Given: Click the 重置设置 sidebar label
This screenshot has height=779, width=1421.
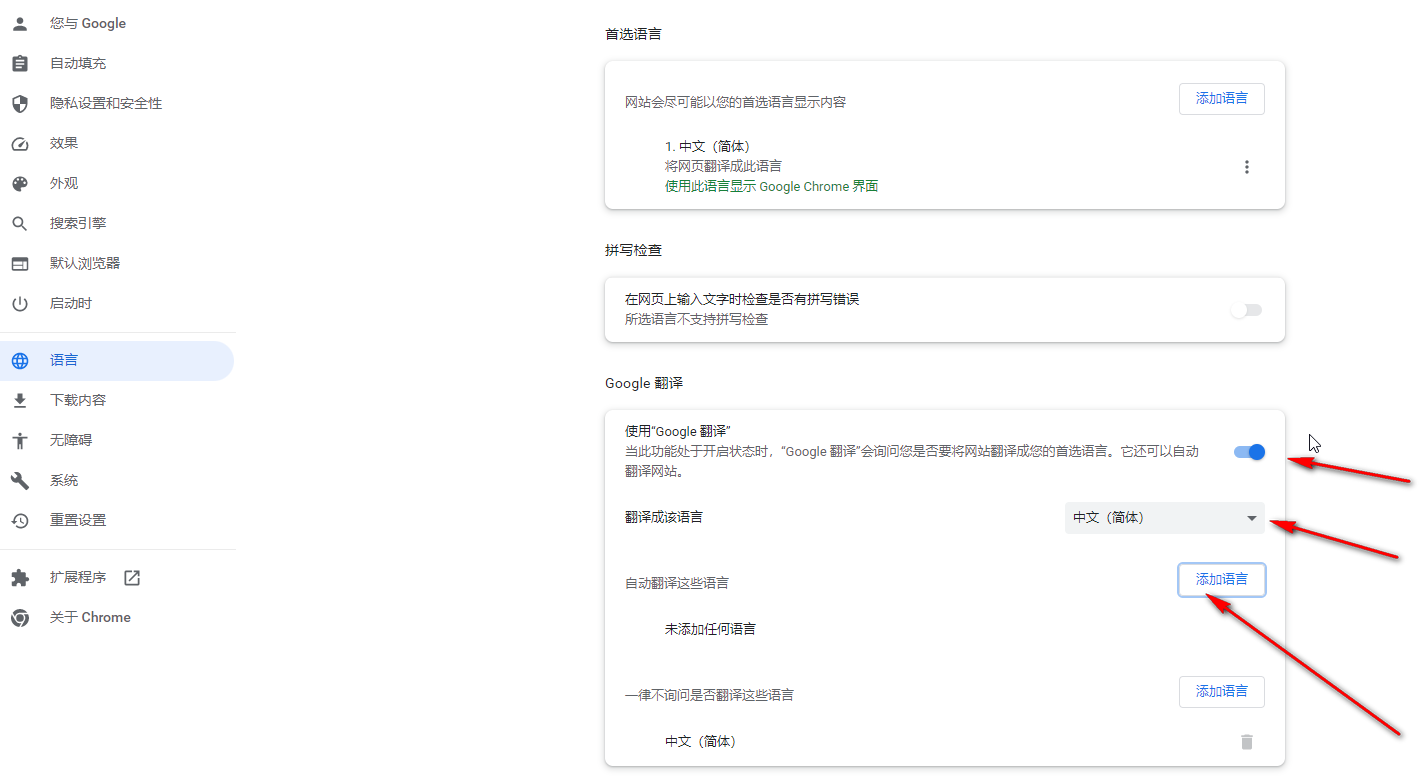Looking at the screenshot, I should (x=78, y=520).
